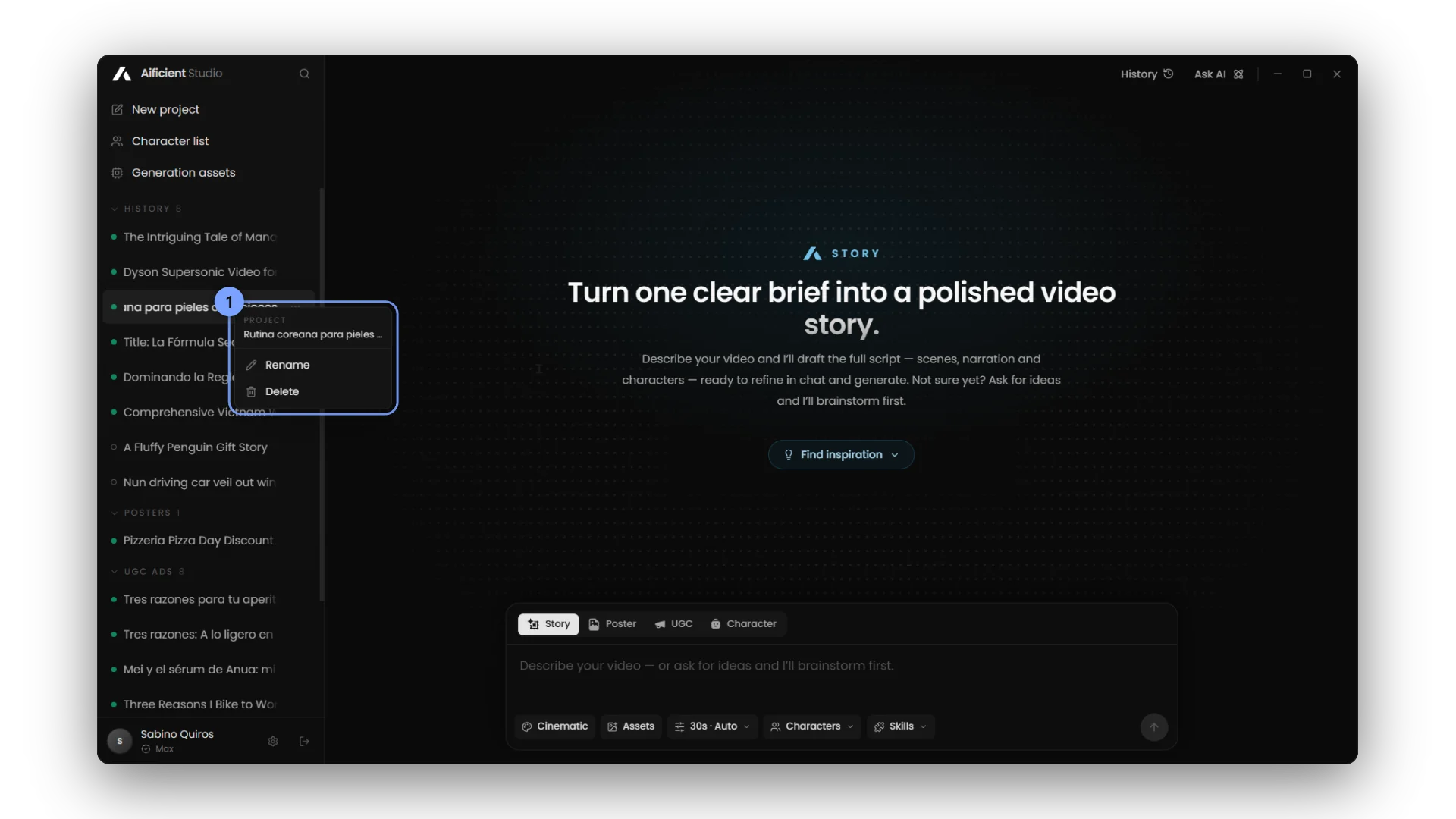Switch to the Character tab
The height and width of the screenshot is (819, 1456).
coord(744,624)
